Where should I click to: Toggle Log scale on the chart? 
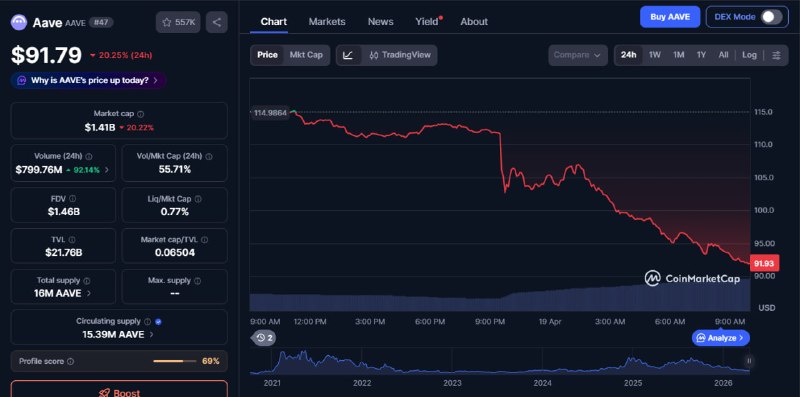tap(749, 55)
